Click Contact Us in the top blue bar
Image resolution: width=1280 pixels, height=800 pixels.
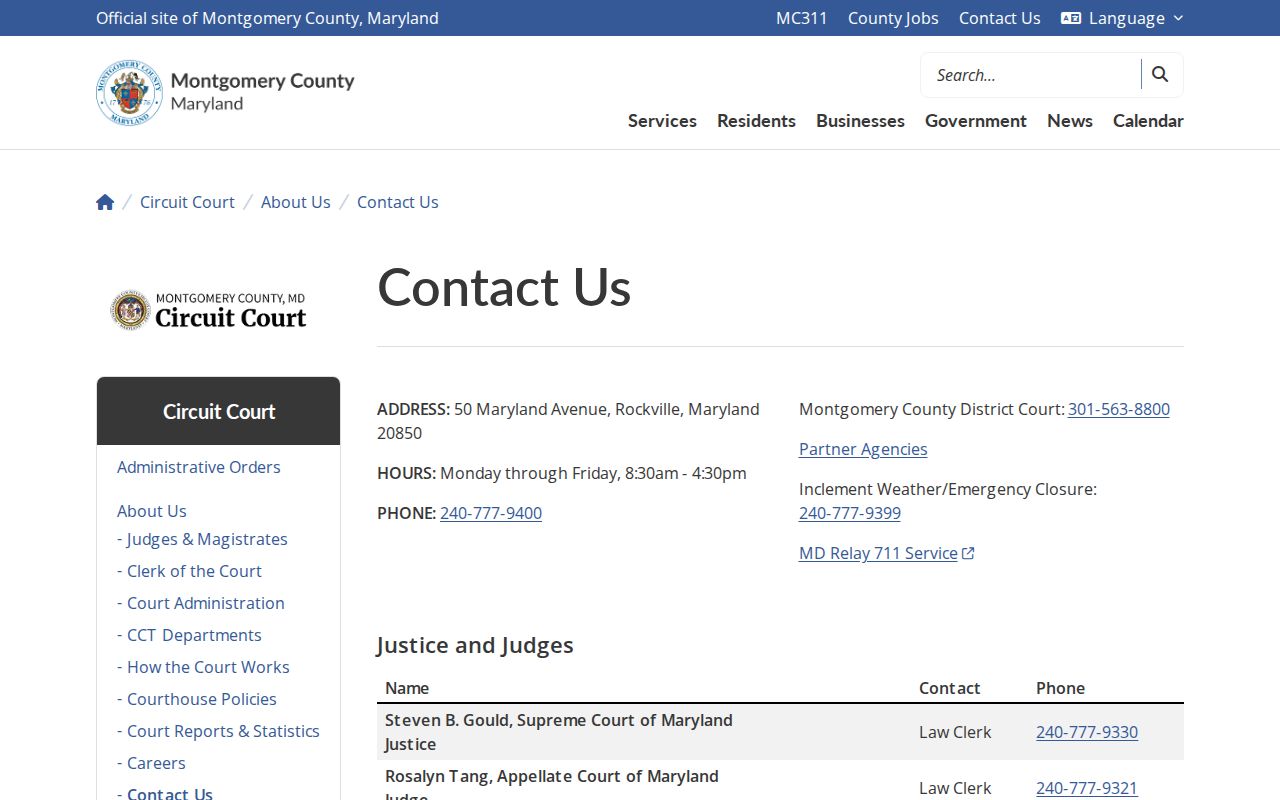point(1000,18)
